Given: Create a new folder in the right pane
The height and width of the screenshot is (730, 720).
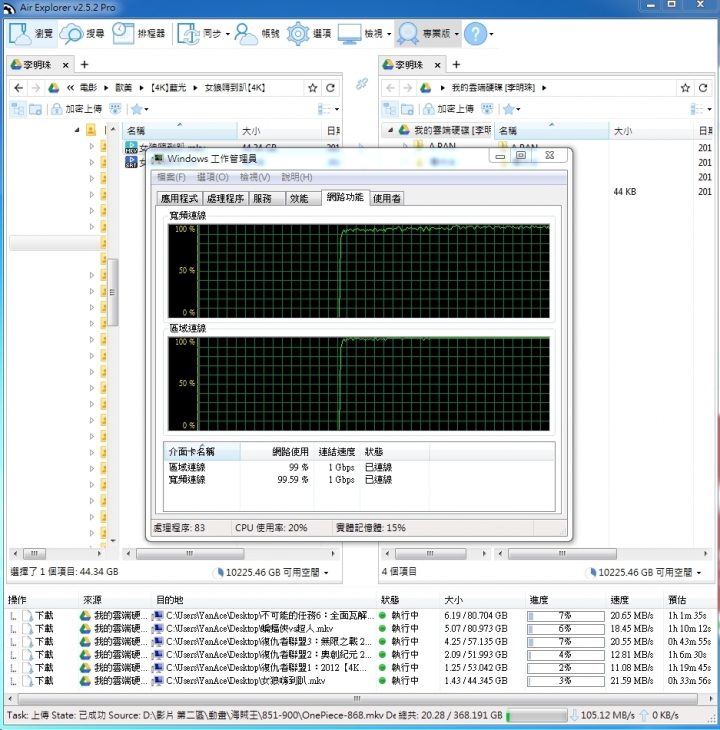Looking at the screenshot, I should tap(407, 109).
